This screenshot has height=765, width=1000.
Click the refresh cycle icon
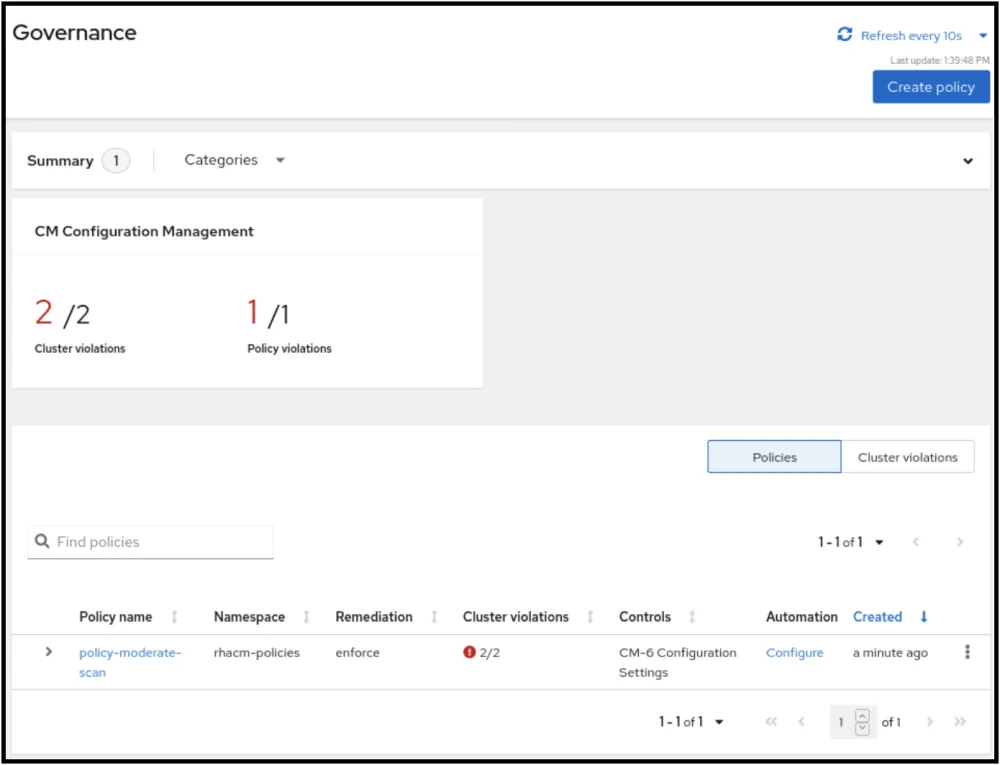[x=845, y=35]
